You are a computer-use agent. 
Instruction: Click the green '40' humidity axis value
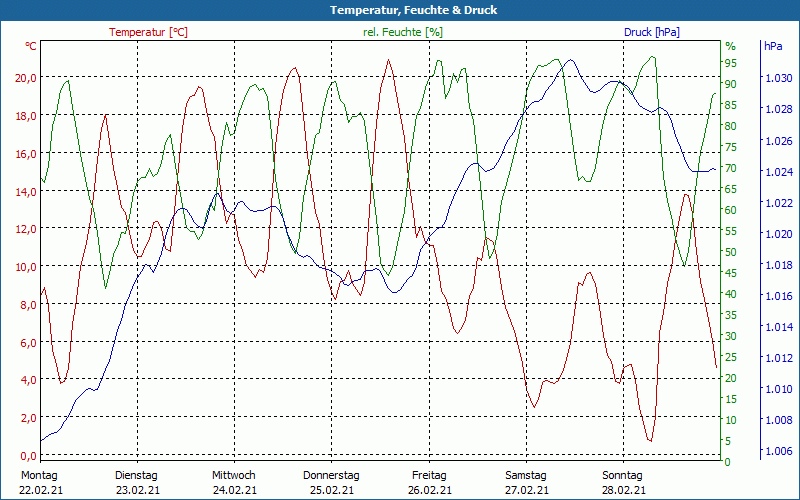coord(731,294)
